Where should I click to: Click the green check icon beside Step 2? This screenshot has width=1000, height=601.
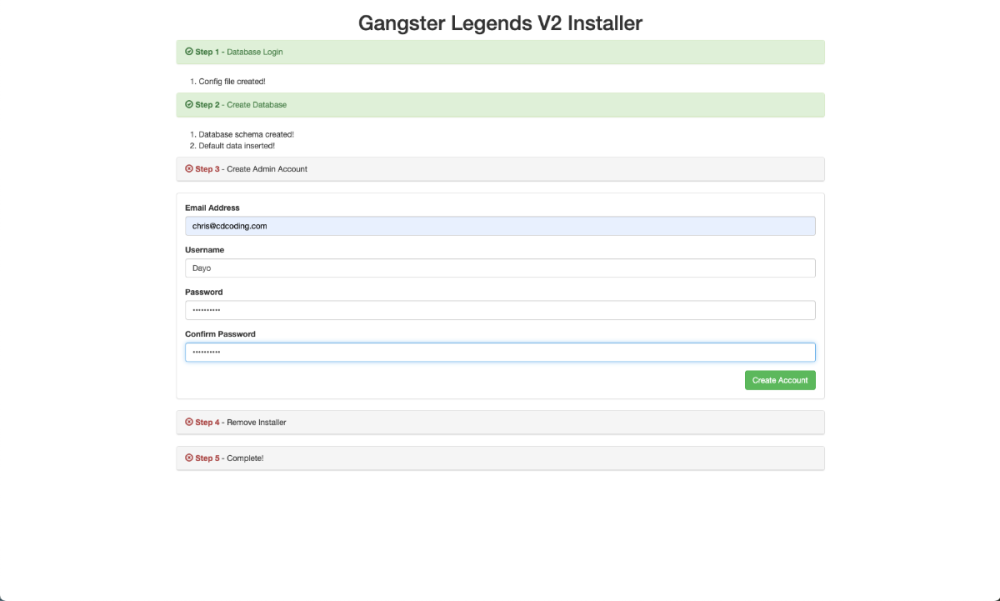[x=189, y=104]
